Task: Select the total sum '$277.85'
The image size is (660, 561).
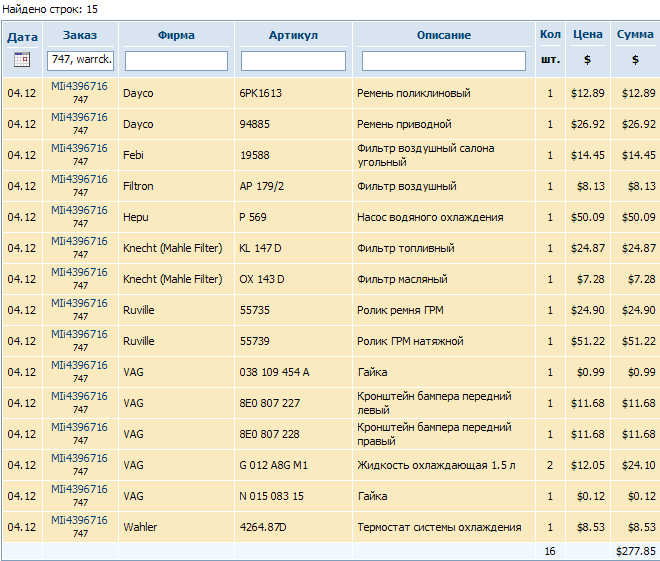Action: 636,551
